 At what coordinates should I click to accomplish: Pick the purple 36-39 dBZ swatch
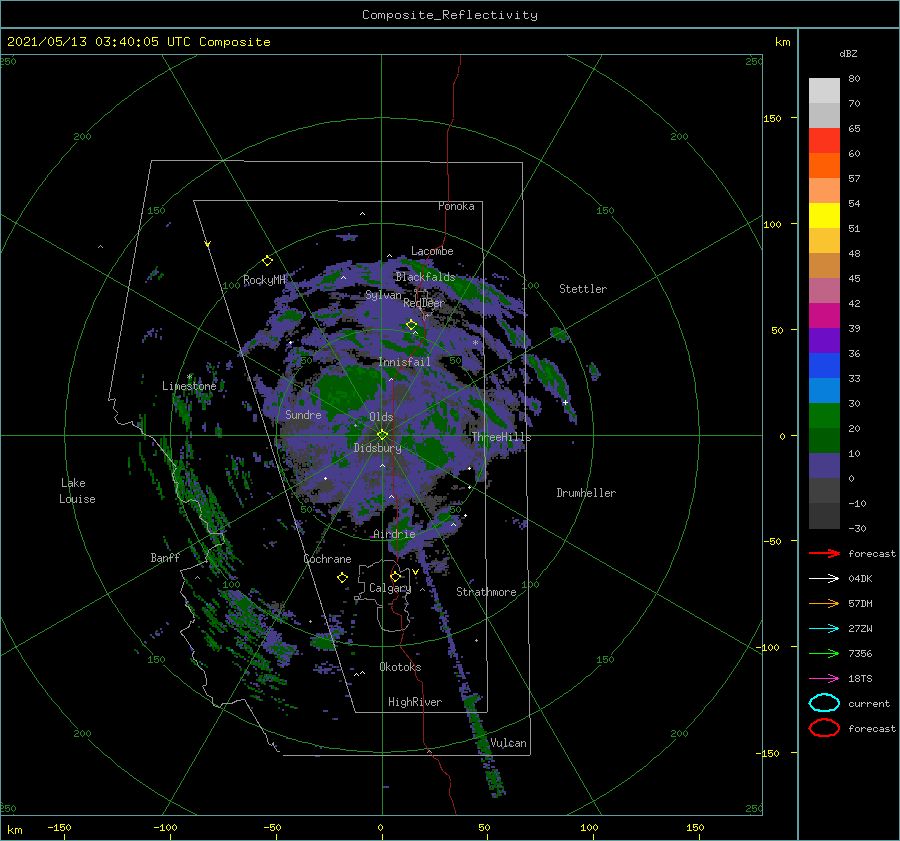(824, 341)
